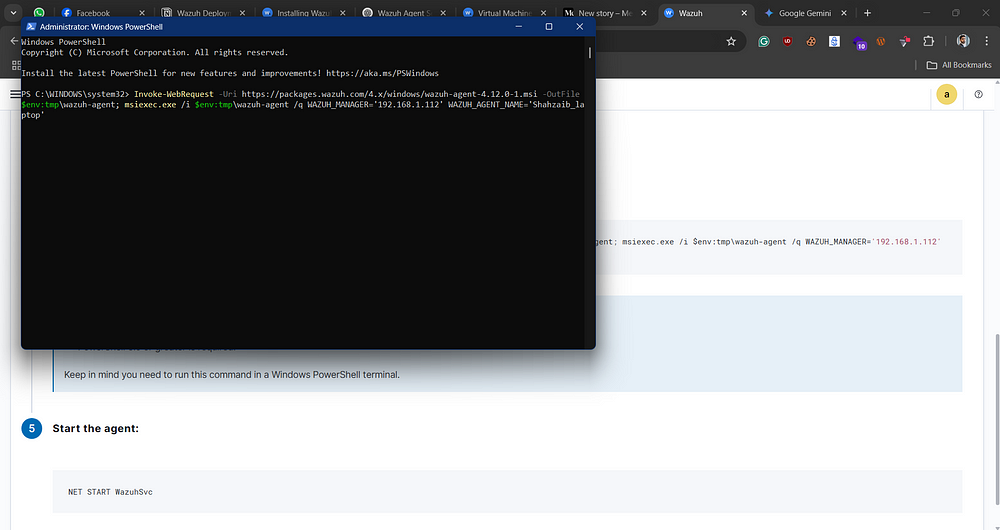This screenshot has height=530, width=1000.
Task: Restore down the Chrome window
Action: coord(955,13)
